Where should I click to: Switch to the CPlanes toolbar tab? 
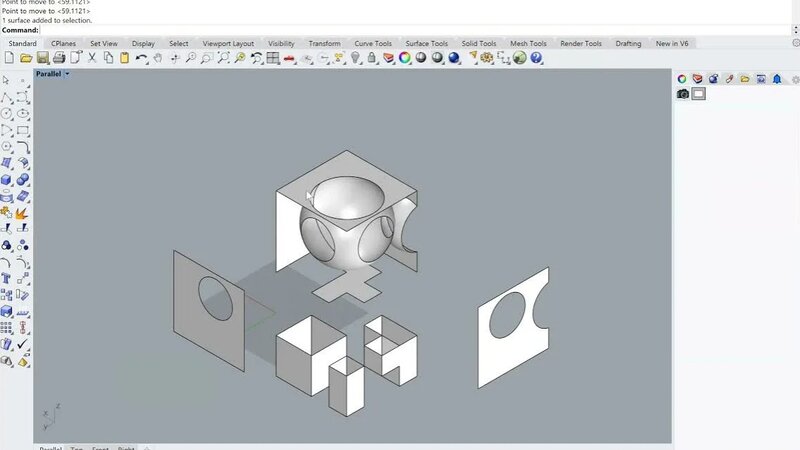point(63,43)
